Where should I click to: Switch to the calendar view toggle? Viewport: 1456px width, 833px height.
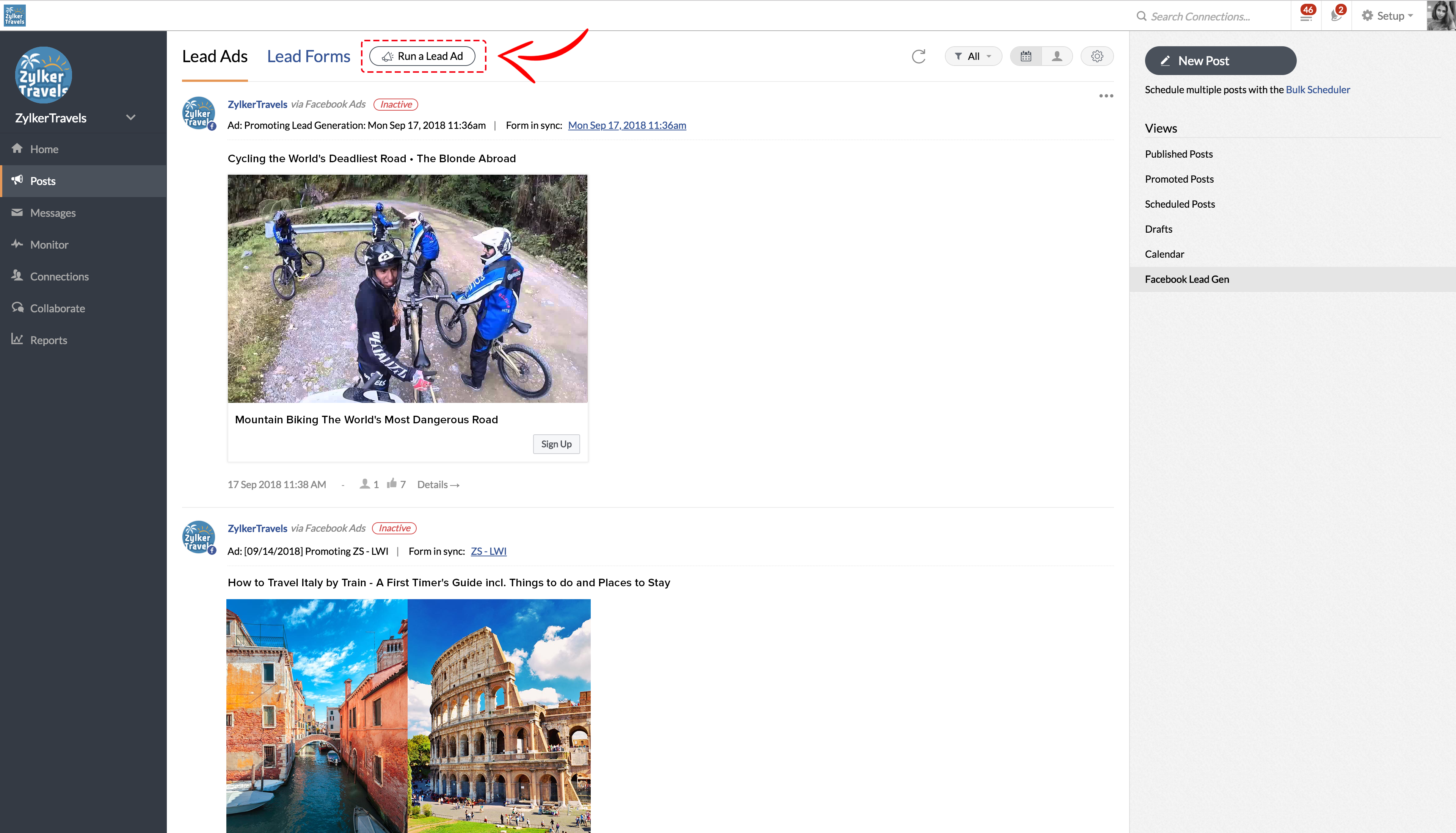[x=1026, y=56]
